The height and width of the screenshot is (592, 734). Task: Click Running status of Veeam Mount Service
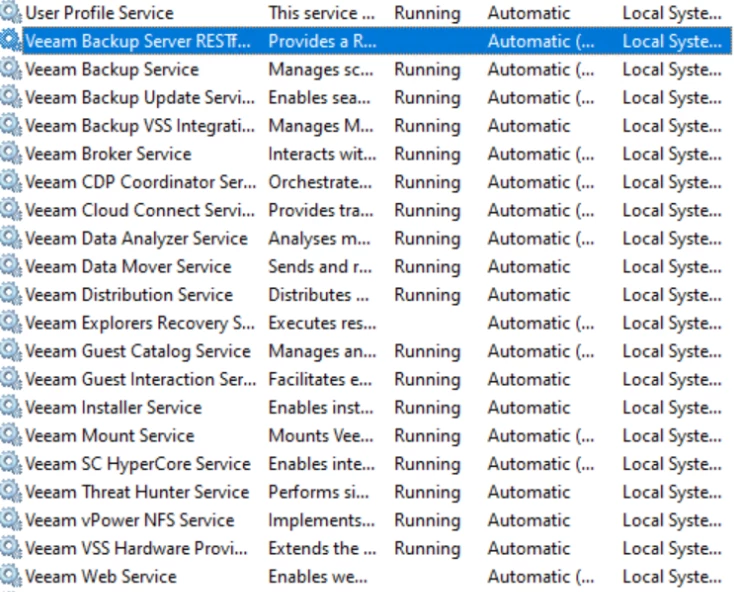[x=427, y=436]
